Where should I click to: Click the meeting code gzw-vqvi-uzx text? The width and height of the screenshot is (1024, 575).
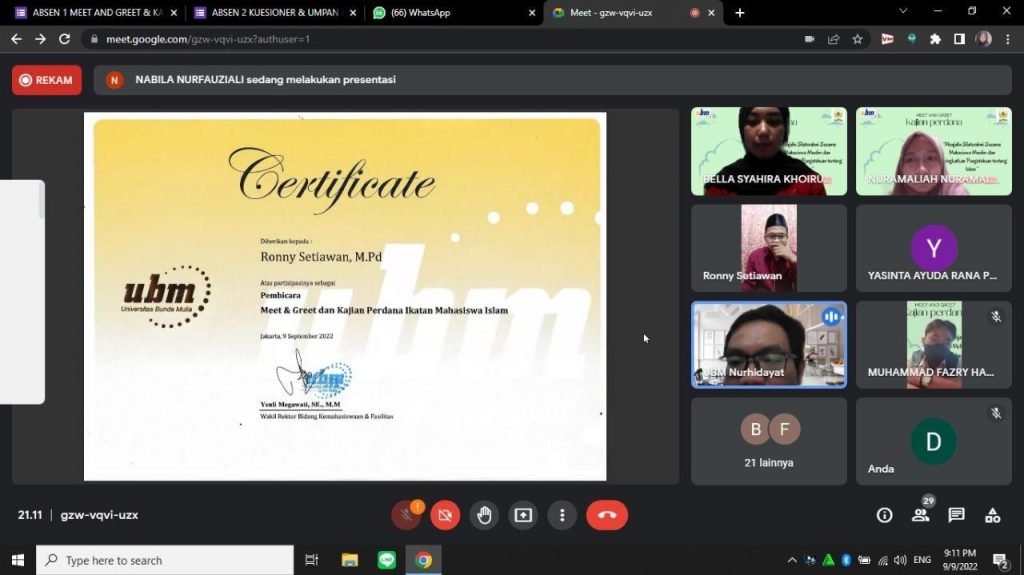tap(99, 515)
